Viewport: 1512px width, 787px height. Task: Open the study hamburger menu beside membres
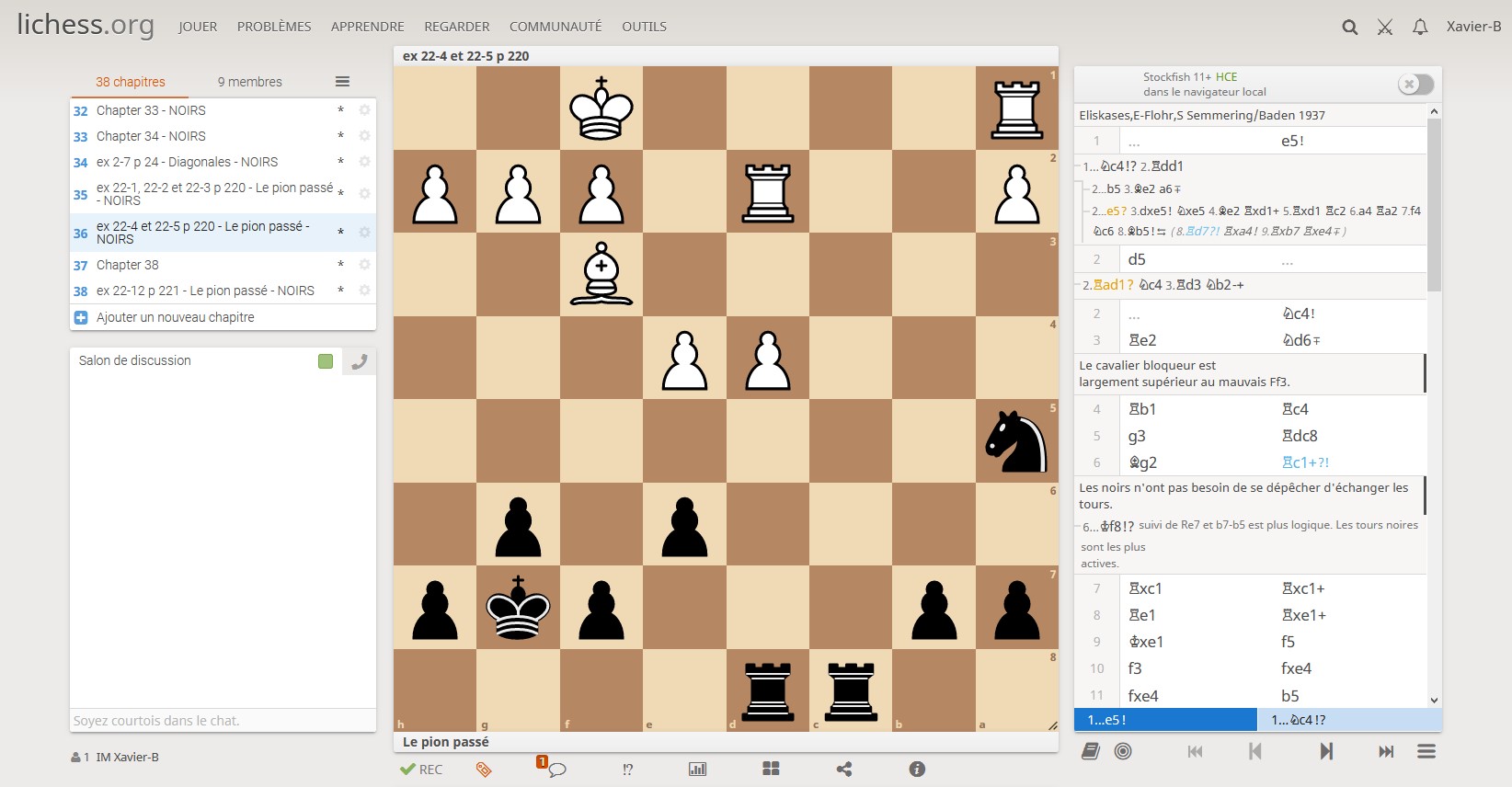pos(342,82)
